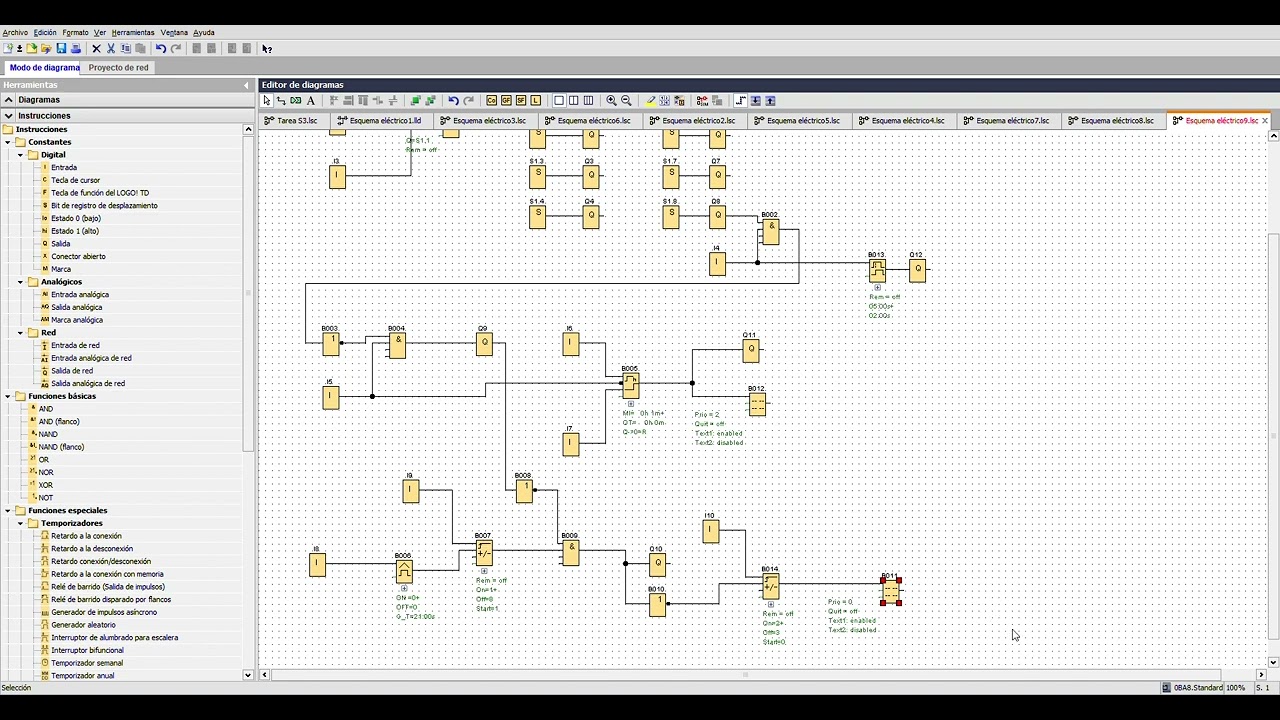Click the zoom in magnifier icon
The height and width of the screenshot is (720, 1280).
[611, 100]
